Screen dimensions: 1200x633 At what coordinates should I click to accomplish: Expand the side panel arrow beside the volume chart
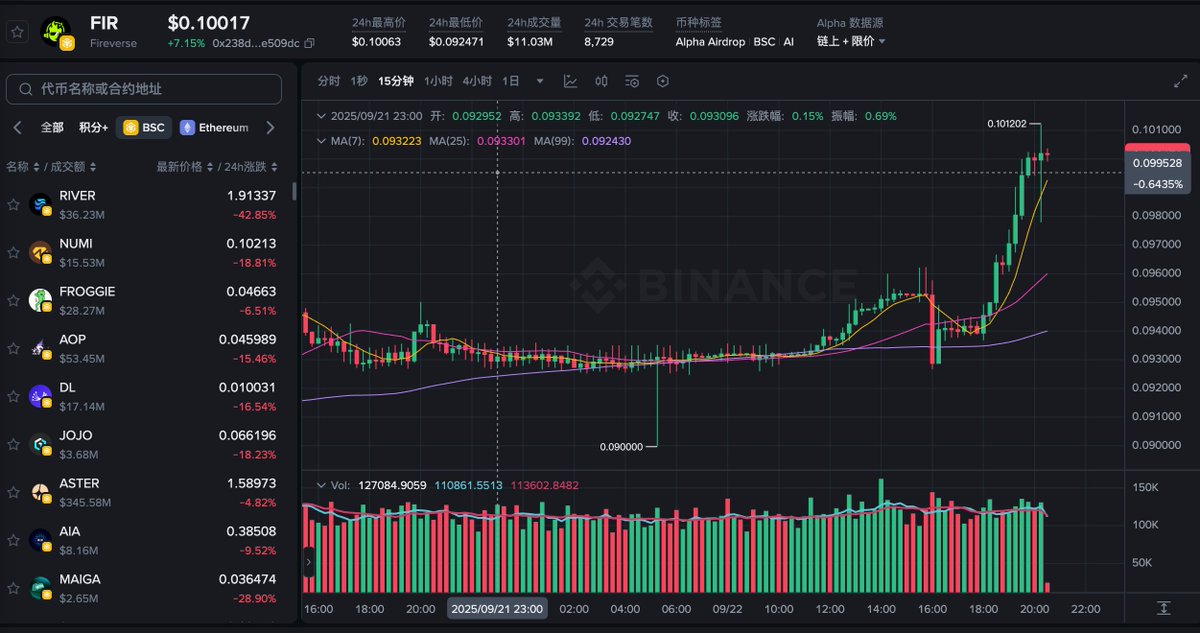pyautogui.click(x=309, y=562)
